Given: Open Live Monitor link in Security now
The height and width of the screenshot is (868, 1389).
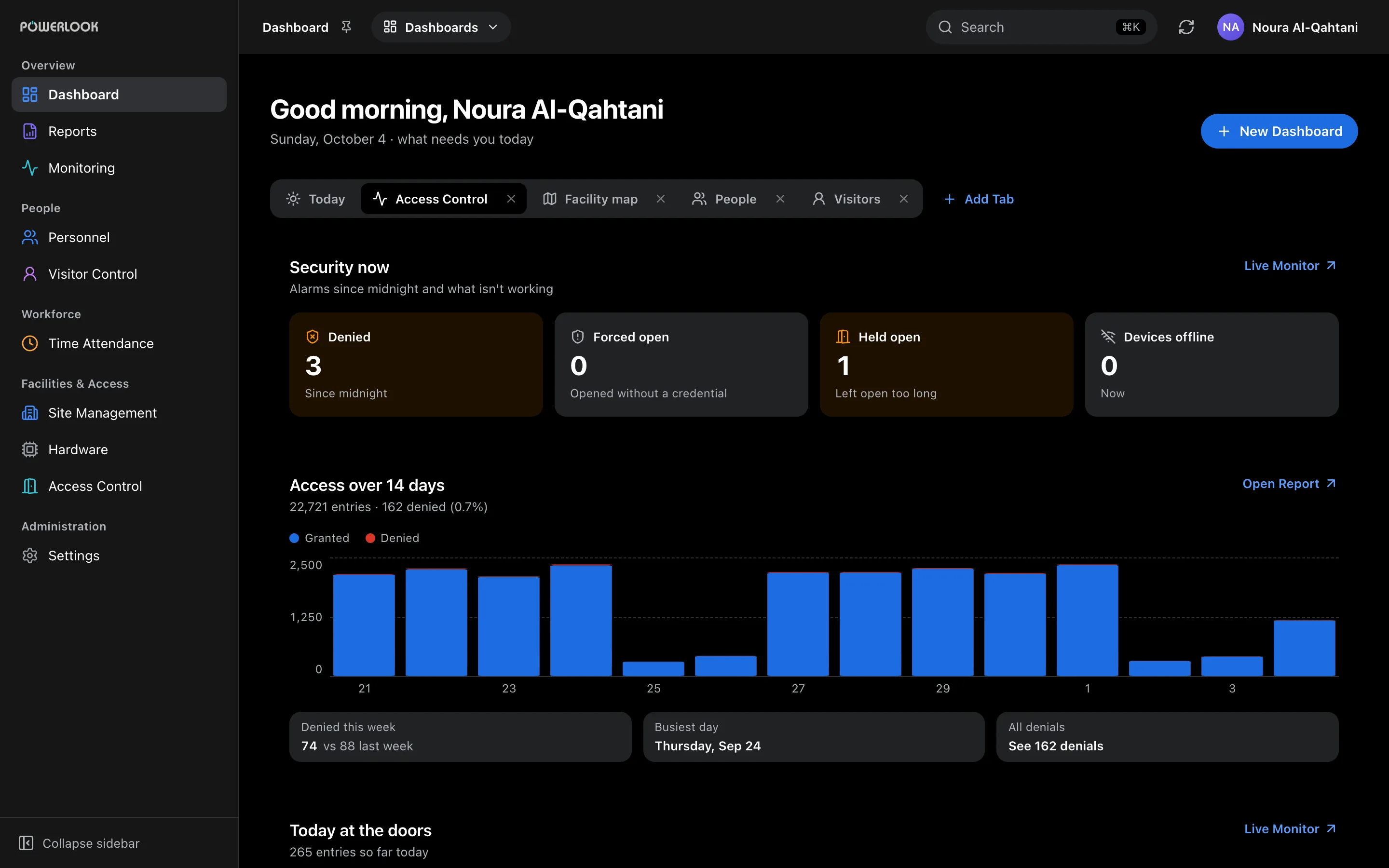Looking at the screenshot, I should point(1291,266).
